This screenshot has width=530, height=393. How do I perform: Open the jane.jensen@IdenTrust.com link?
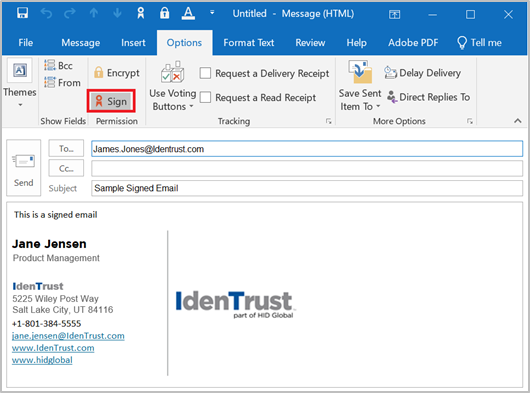pyautogui.click(x=68, y=336)
